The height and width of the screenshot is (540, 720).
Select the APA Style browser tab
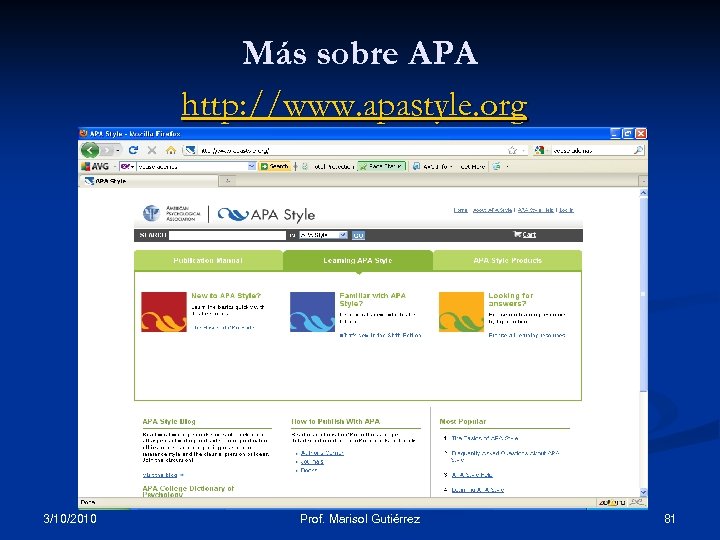(x=148, y=181)
